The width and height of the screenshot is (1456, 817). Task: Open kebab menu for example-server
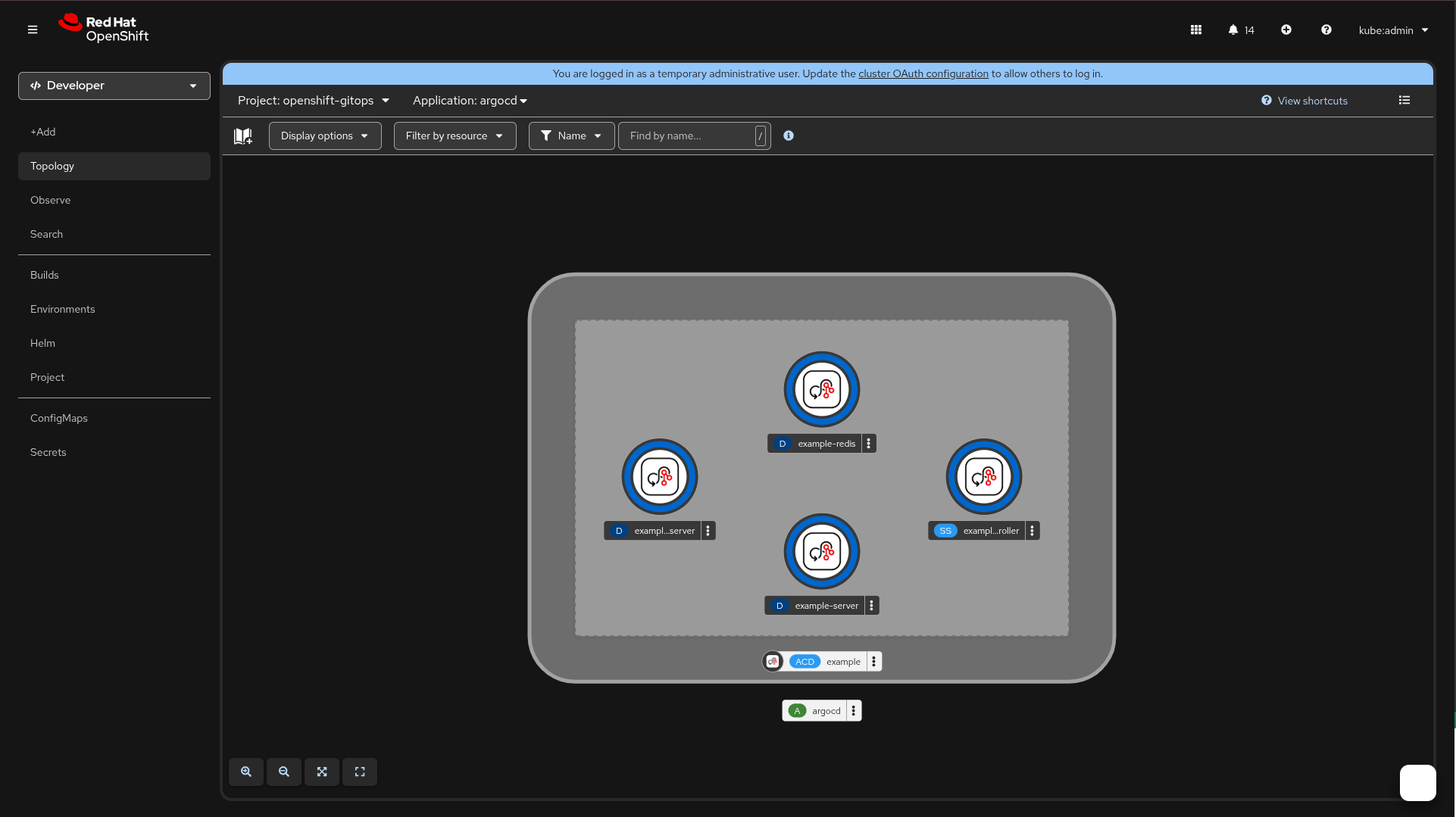(872, 606)
